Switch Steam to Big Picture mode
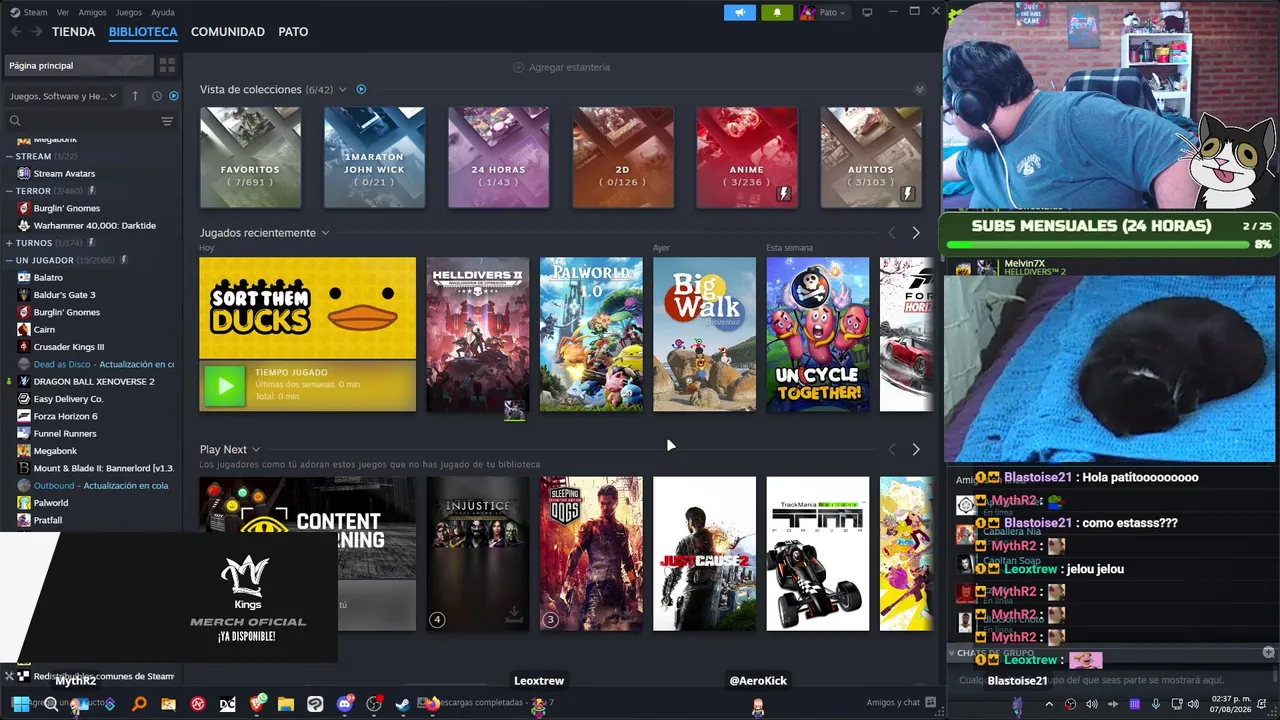Image resolution: width=1280 pixels, height=720 pixels. [867, 12]
